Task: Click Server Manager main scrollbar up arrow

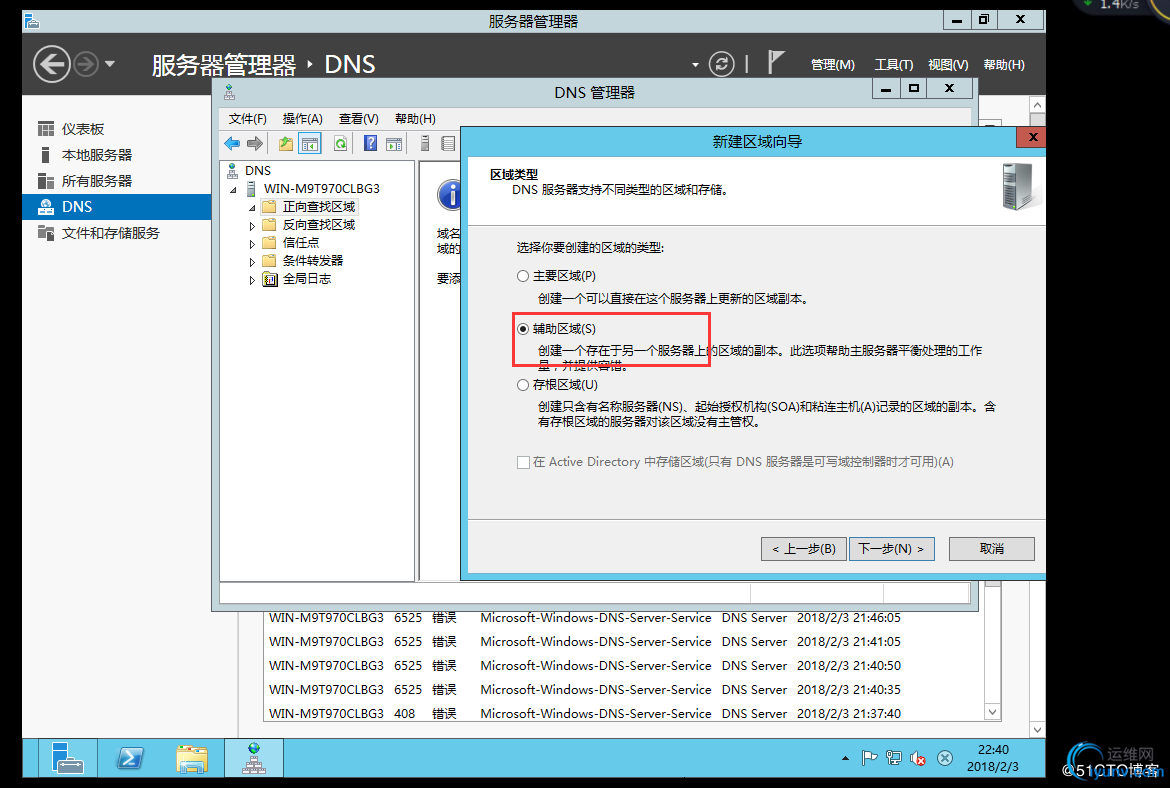Action: (x=1037, y=104)
